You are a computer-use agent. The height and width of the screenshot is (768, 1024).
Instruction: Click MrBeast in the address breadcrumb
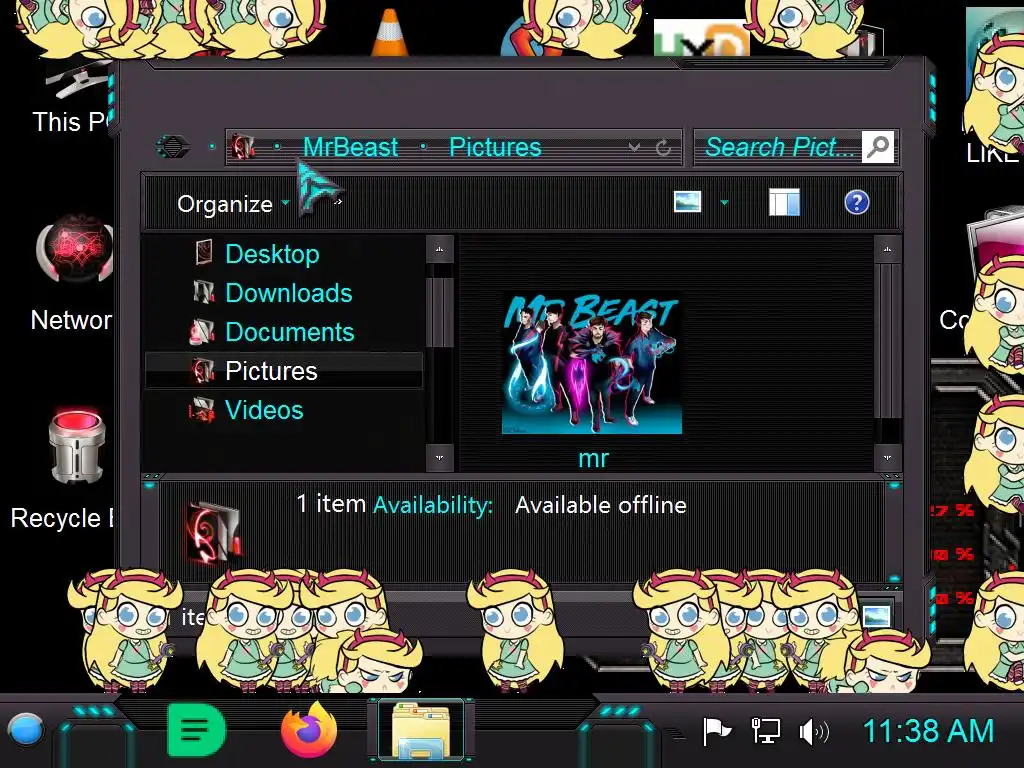(x=350, y=147)
